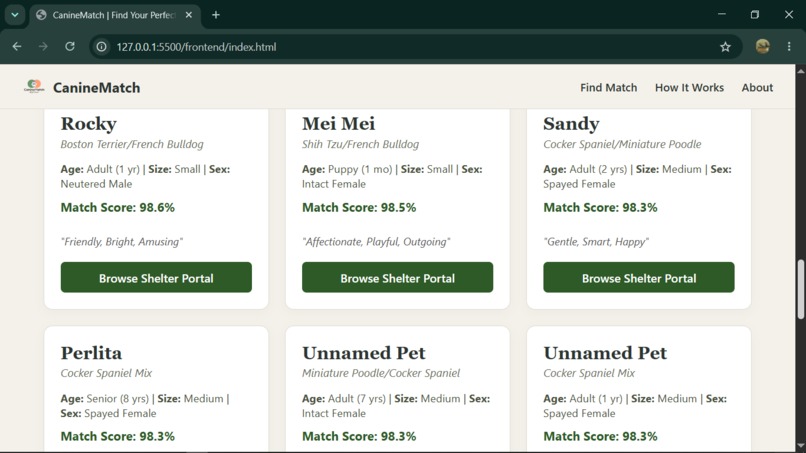806x453 pixels.
Task: Open the About nav link
Action: click(x=757, y=88)
